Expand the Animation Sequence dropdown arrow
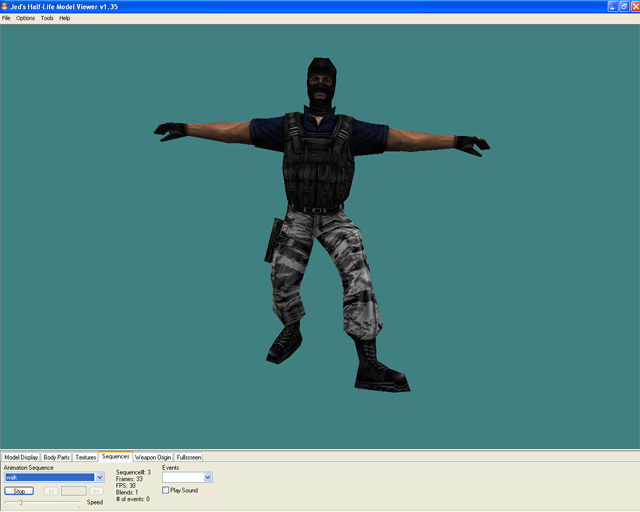640x512 pixels. tap(100, 477)
